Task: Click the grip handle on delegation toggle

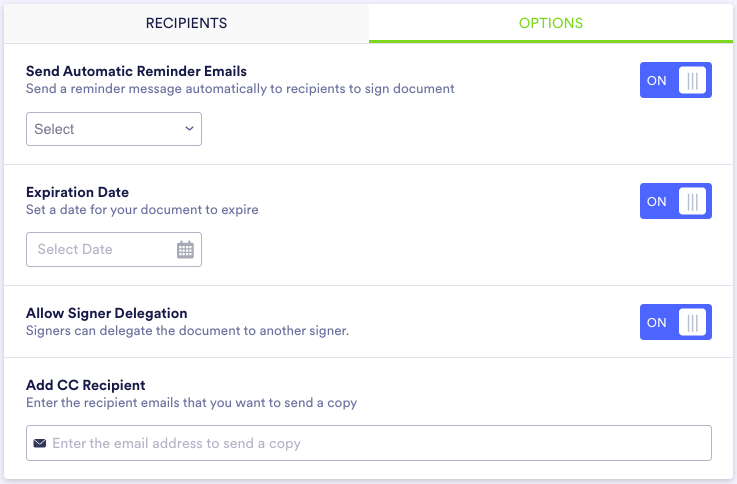Action: 693,322
